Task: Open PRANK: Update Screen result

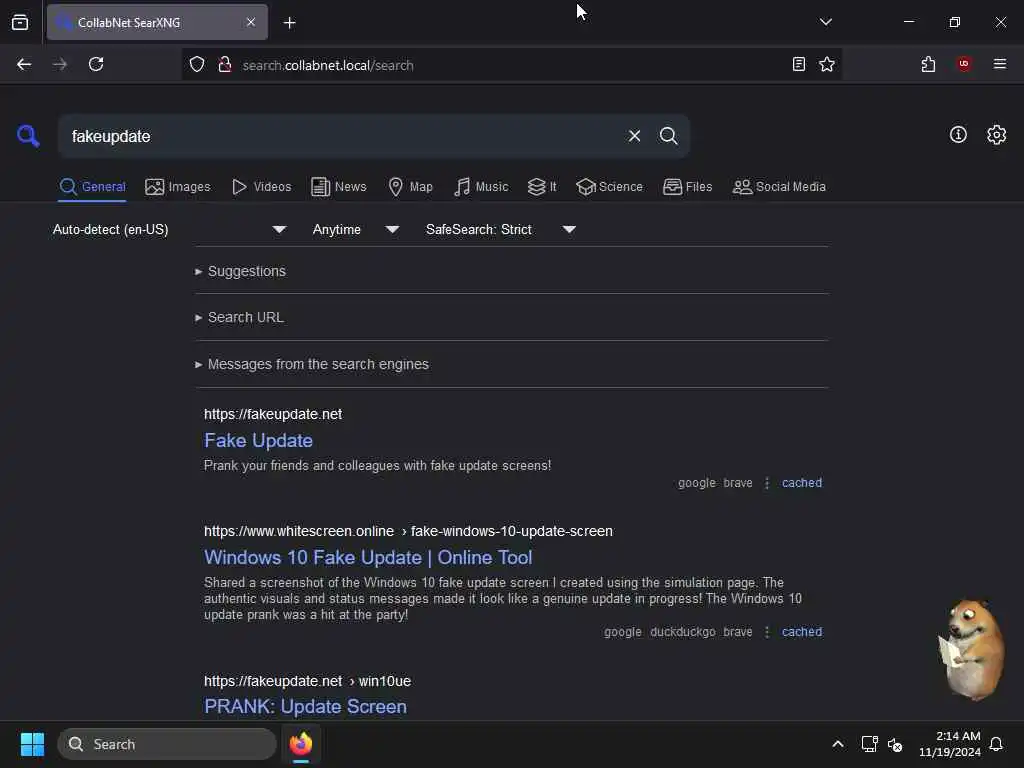Action: point(305,706)
